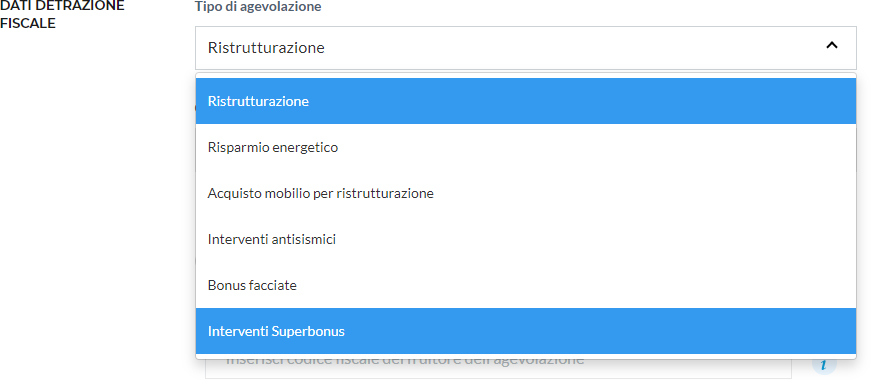Collapse the dropdown with the up chevron
This screenshot has height=380, width=871.
click(831, 46)
